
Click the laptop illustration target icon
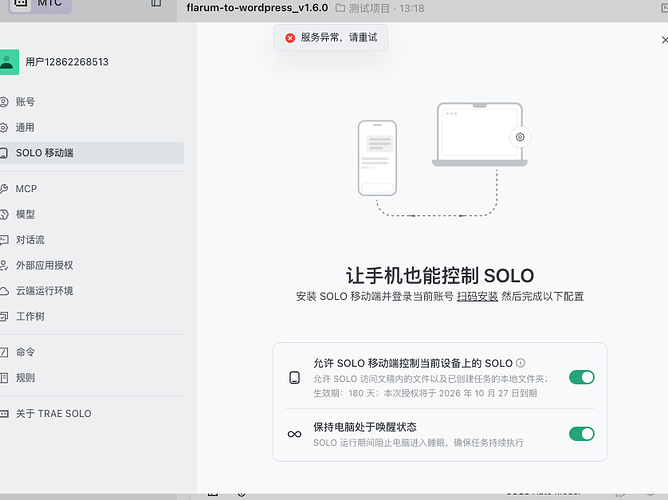coord(520,137)
